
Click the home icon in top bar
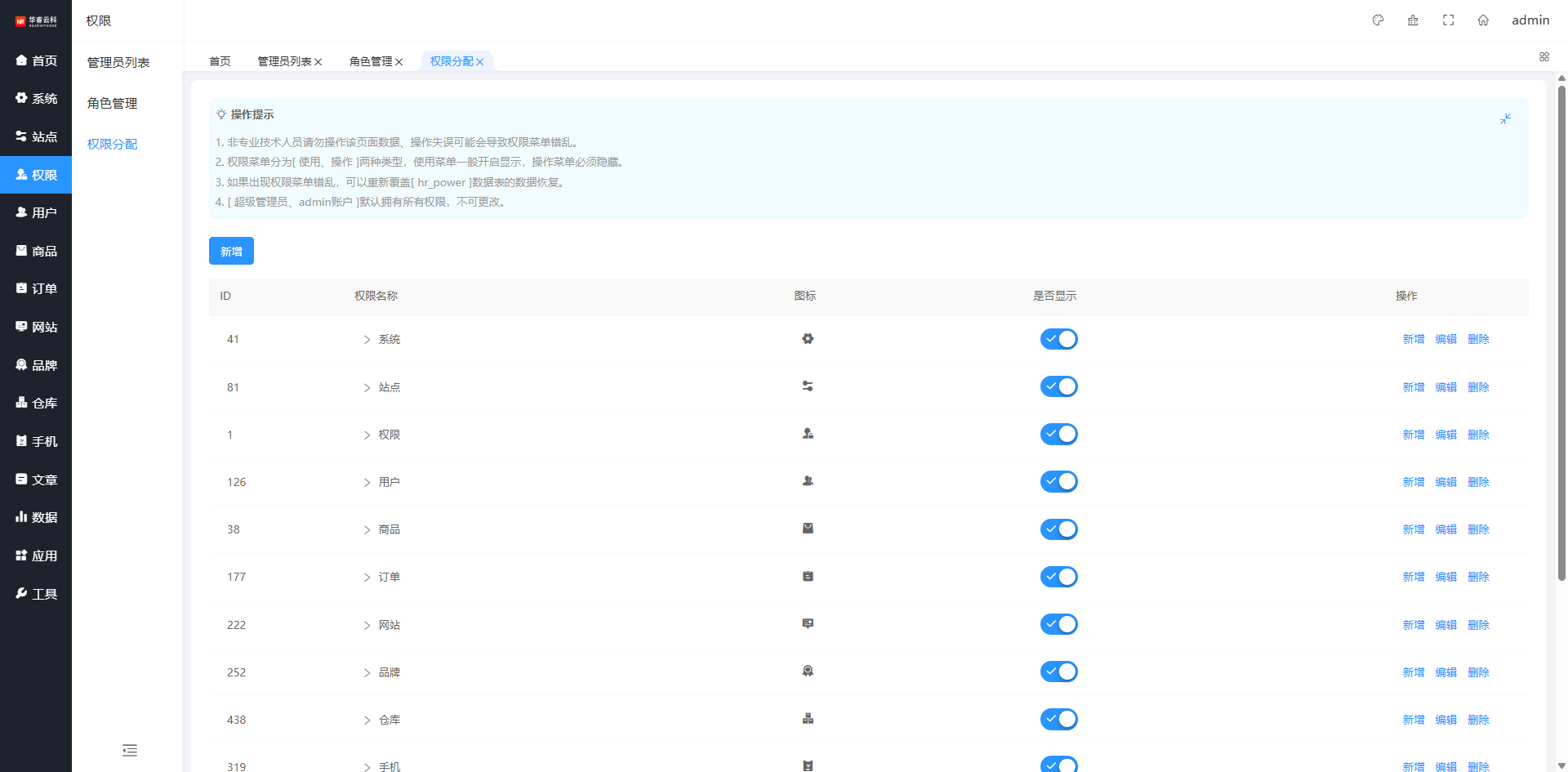[x=1483, y=20]
